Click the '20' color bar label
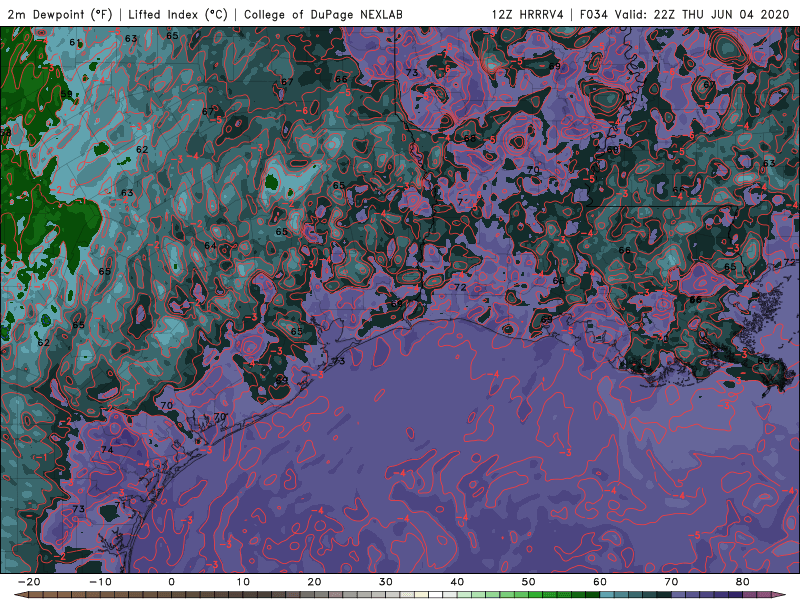 [314, 582]
